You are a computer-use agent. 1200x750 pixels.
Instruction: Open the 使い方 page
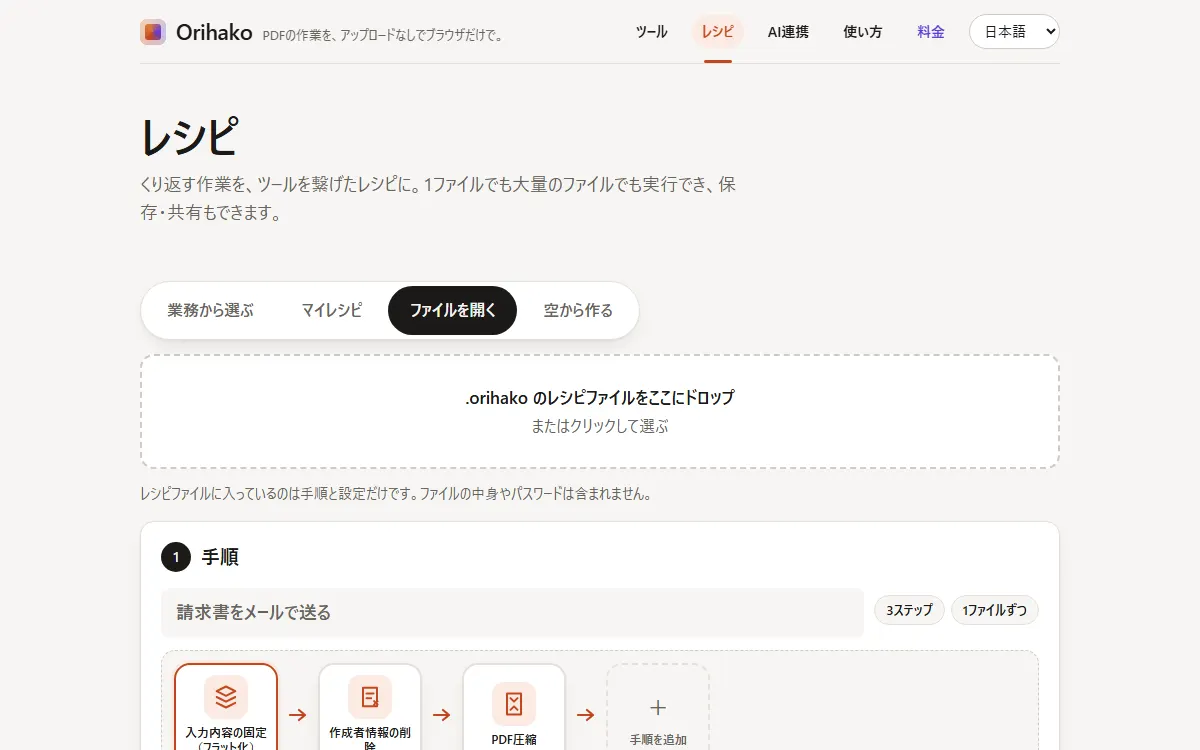[863, 32]
